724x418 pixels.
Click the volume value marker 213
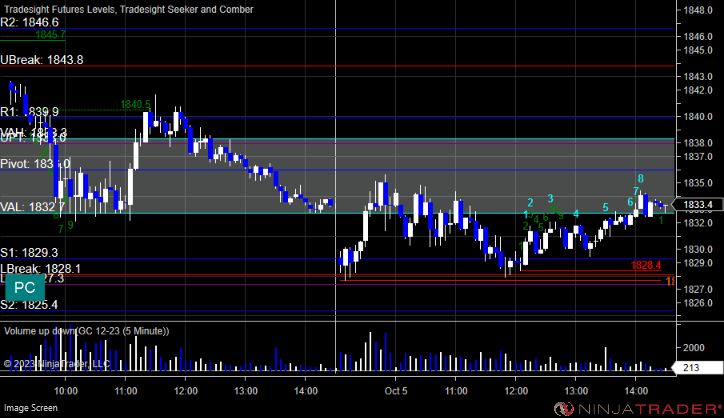click(698, 368)
